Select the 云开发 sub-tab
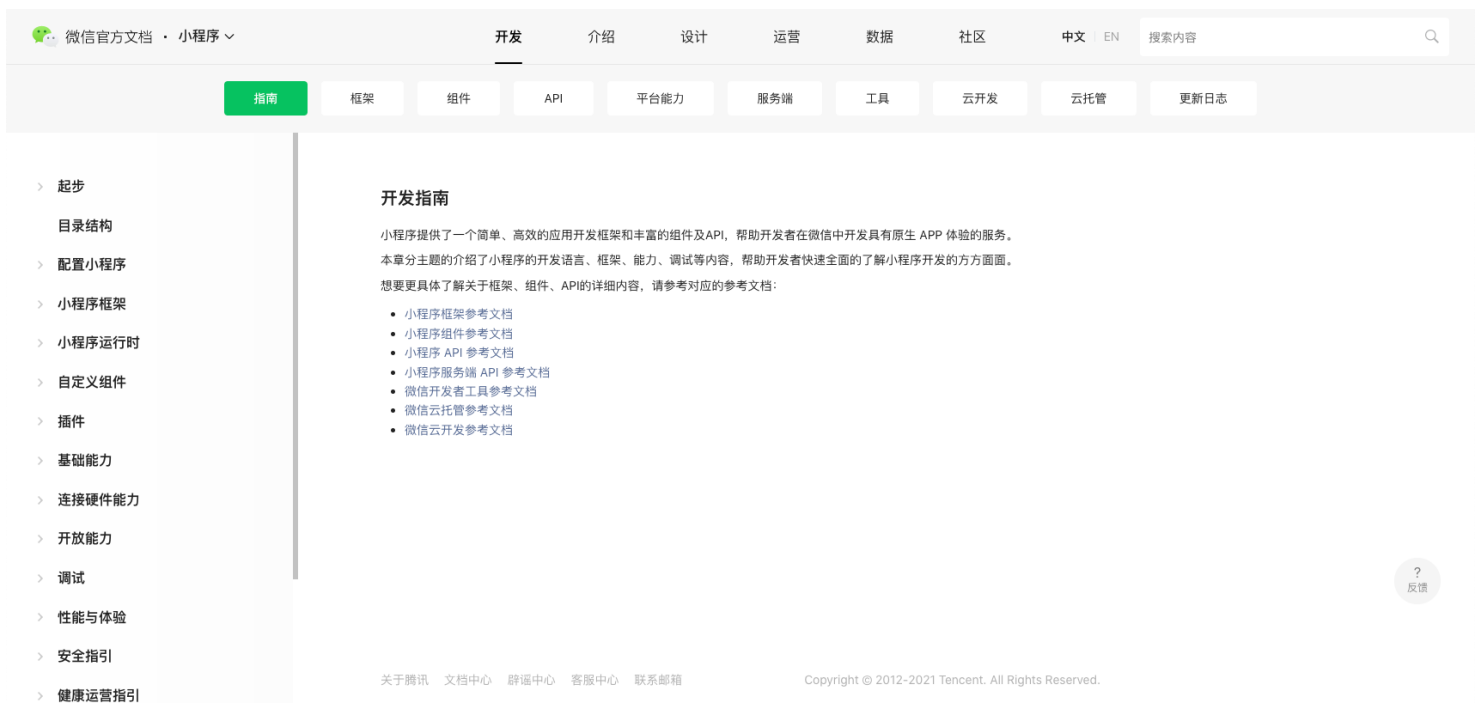This screenshot has width=1481, height=717. (x=980, y=98)
